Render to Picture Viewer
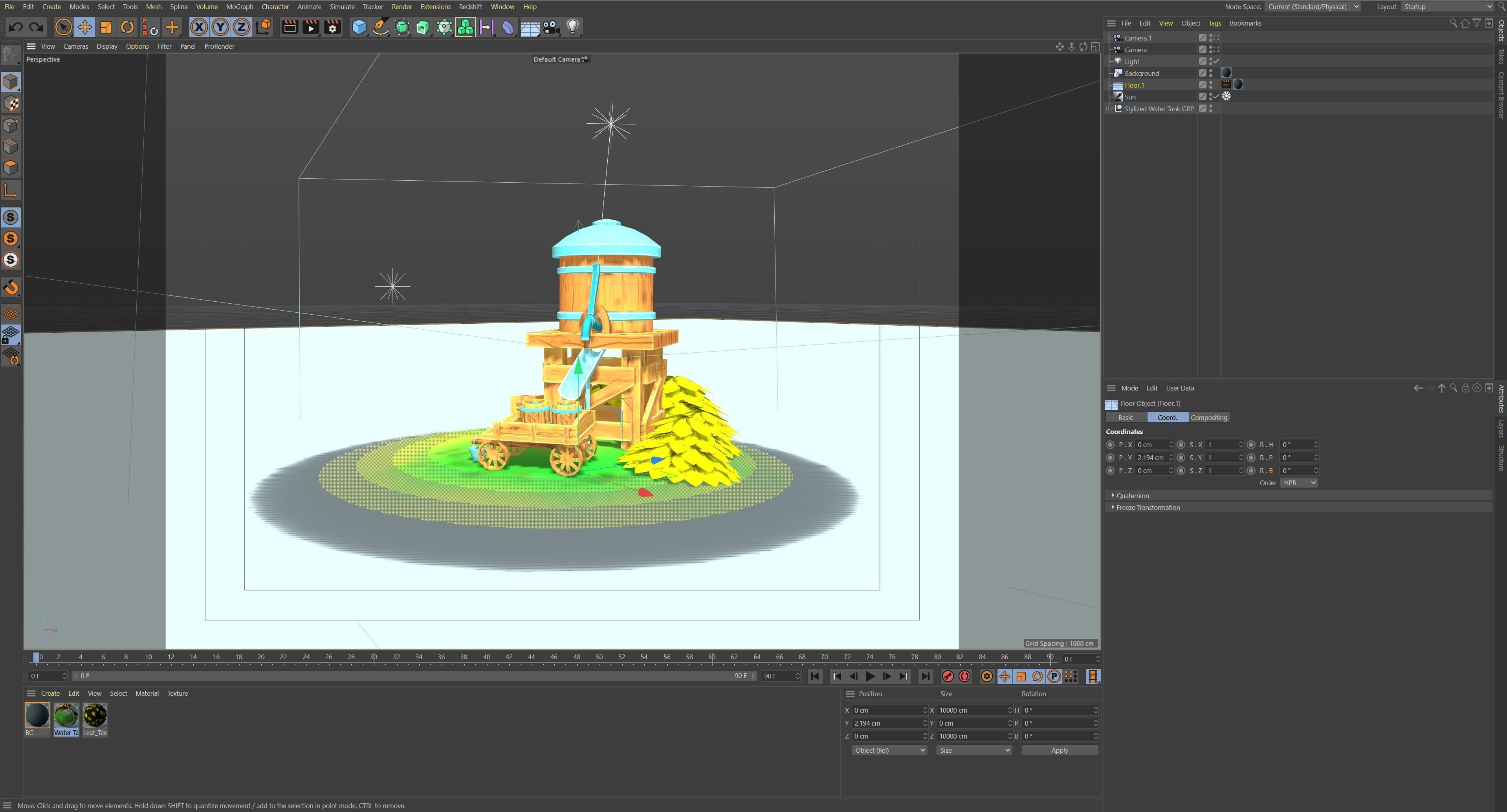 311,27
